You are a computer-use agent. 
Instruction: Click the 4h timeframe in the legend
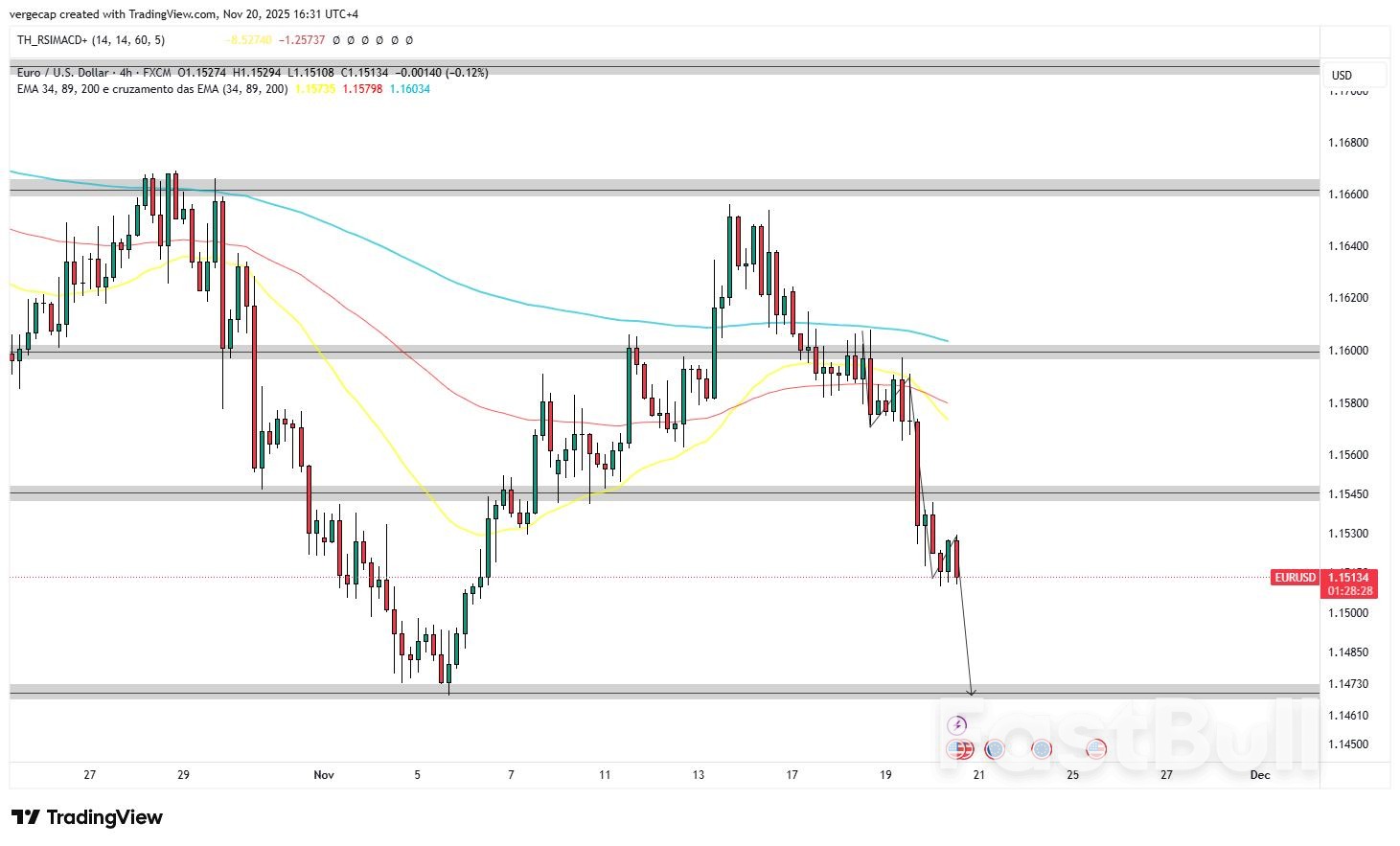[126, 72]
